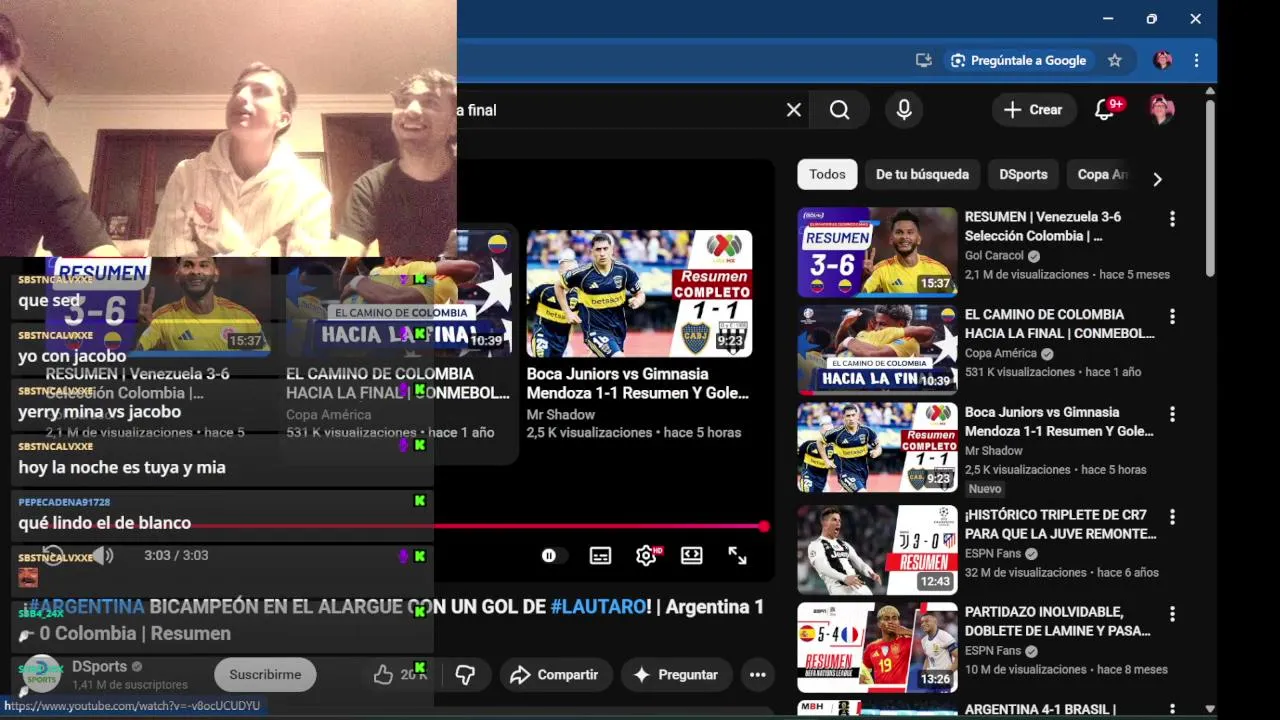Click end of red progress bar
The image size is (1280, 720).
pos(764,526)
